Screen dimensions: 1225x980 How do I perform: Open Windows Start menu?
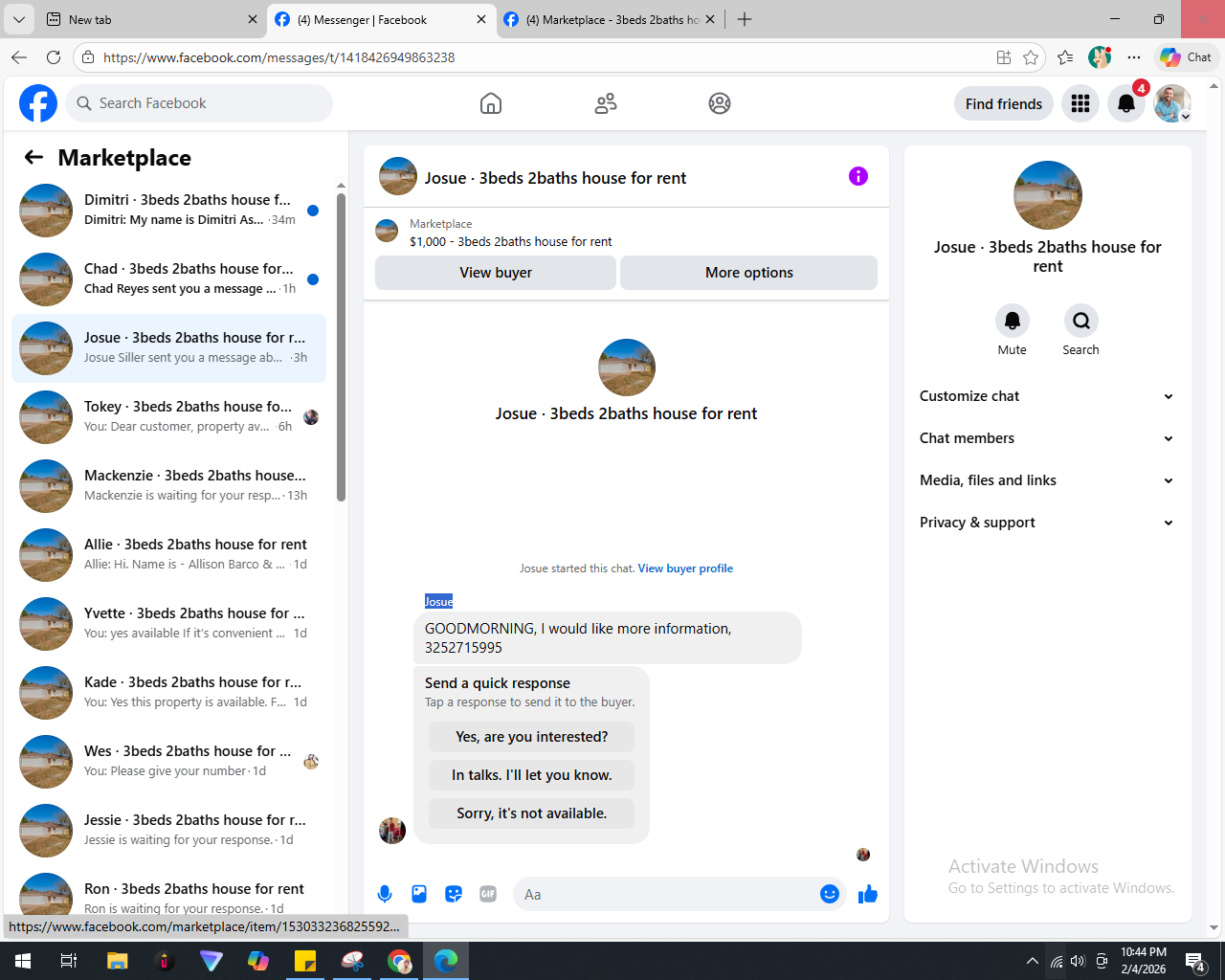(23, 961)
